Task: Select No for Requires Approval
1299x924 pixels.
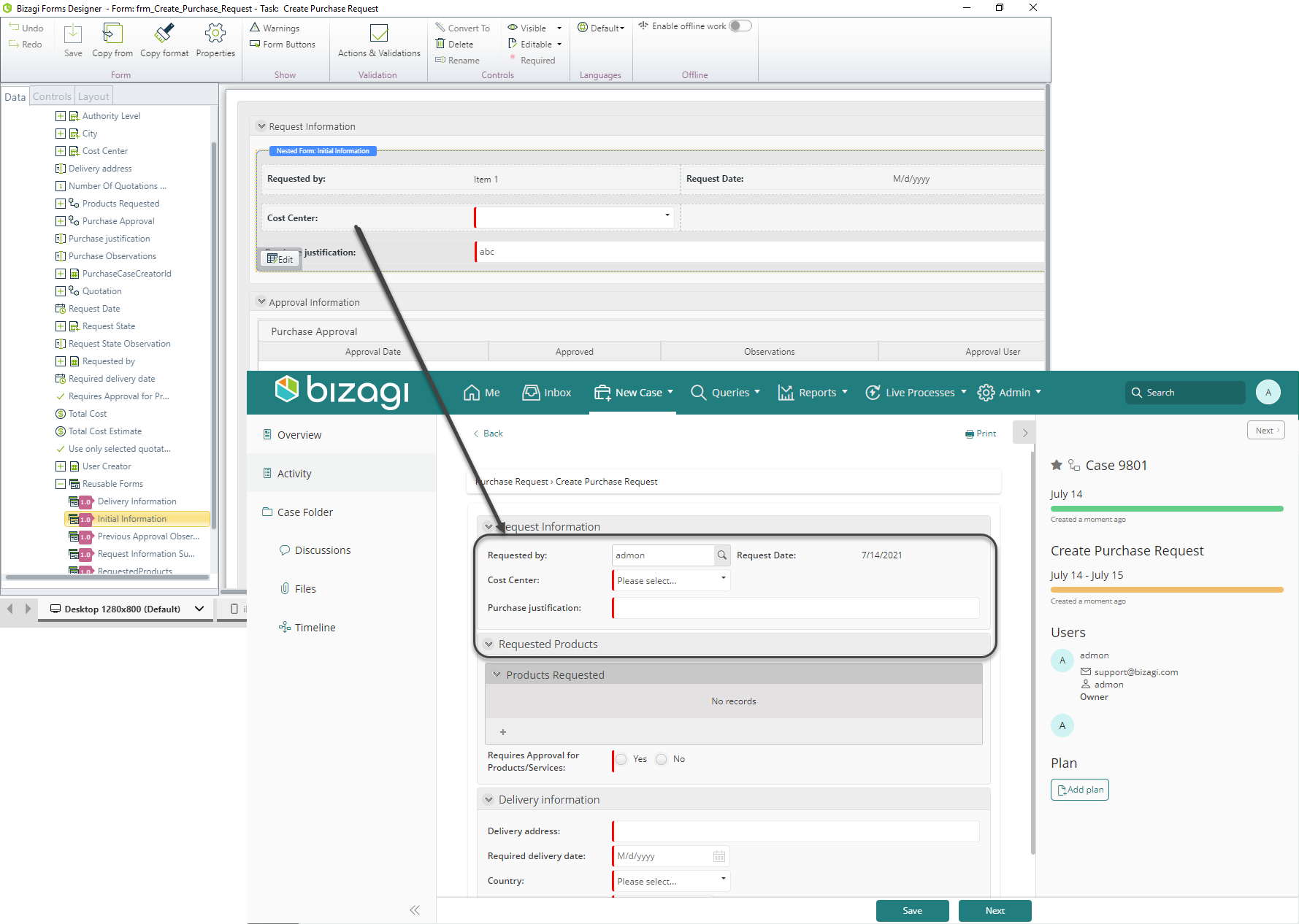Action: click(662, 759)
